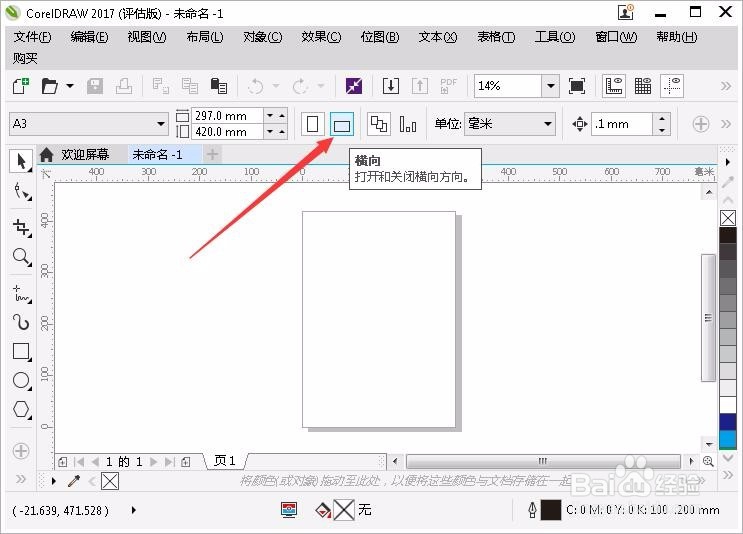Click the full-screen preview icon
The height and width of the screenshot is (534, 743).
577,86
